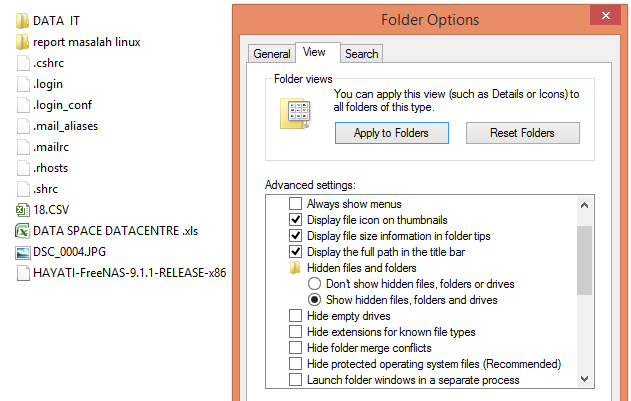
Task: Select Don't show hidden files radio option
Action: [314, 284]
